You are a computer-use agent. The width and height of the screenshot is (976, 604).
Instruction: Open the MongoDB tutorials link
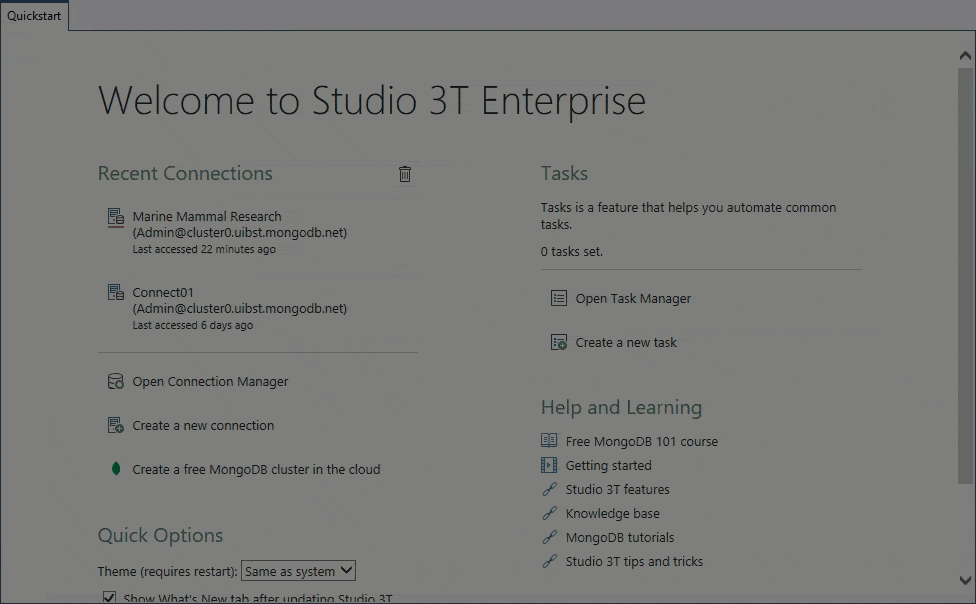point(619,538)
